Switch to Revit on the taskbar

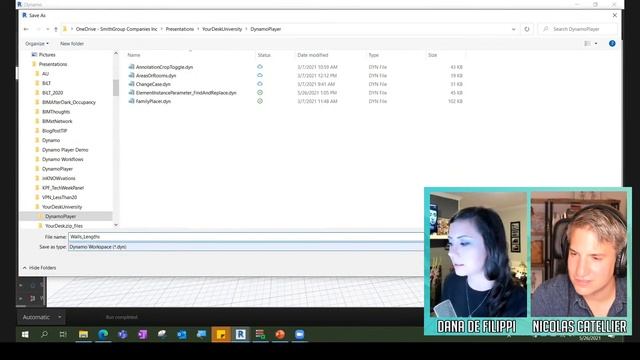coord(240,334)
